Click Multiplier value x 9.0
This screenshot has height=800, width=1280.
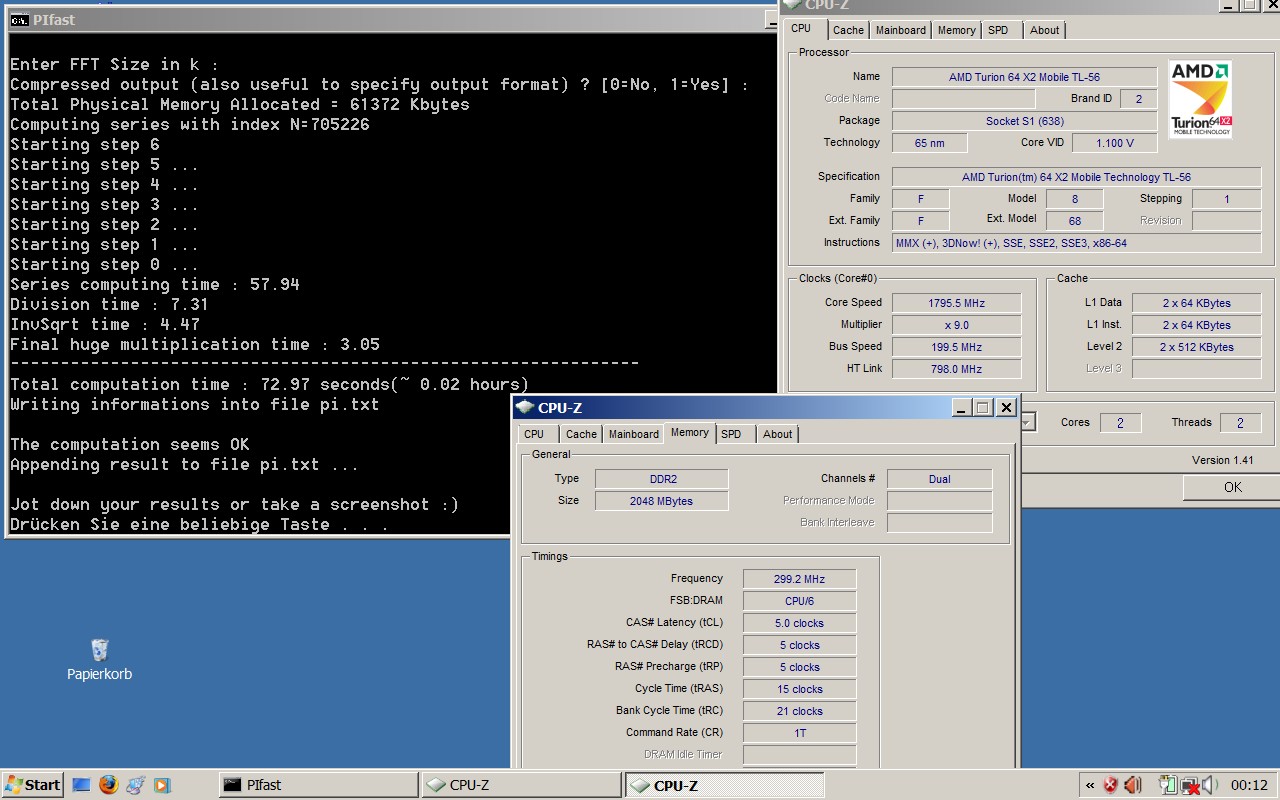(x=955, y=325)
